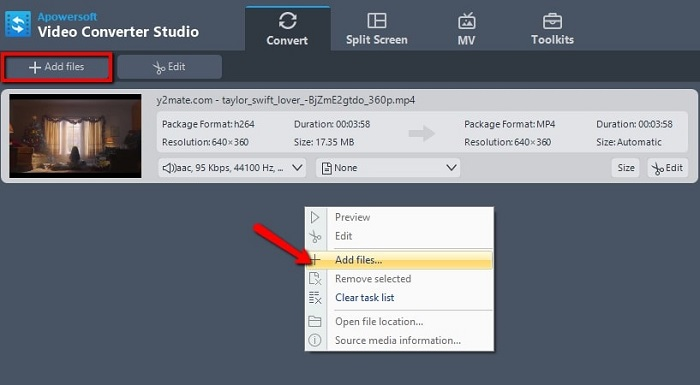Image resolution: width=700 pixels, height=385 pixels.
Task: Click the Split Screen layout icon
Action: tap(377, 21)
